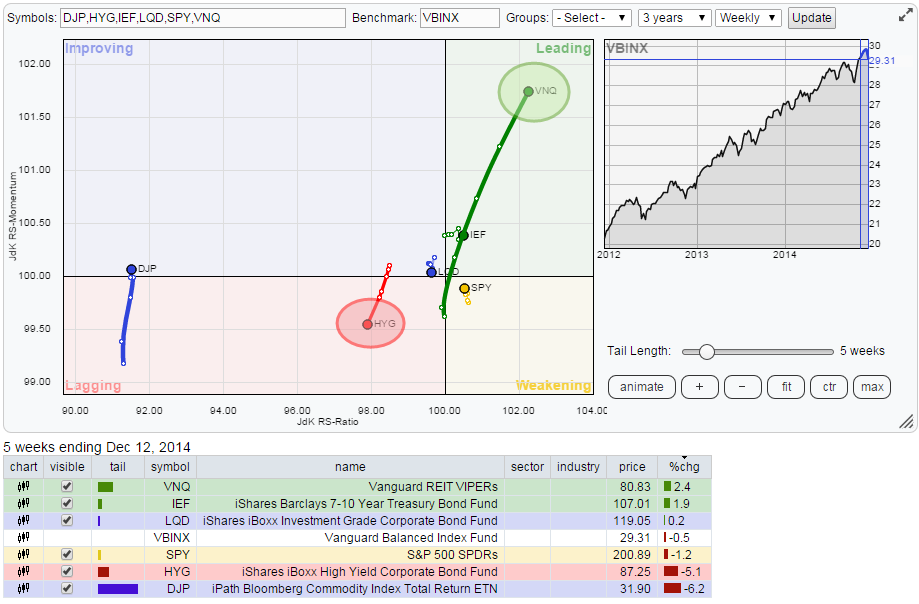919x604 pixels.
Task: Sort table by chart column
Action: point(23,467)
